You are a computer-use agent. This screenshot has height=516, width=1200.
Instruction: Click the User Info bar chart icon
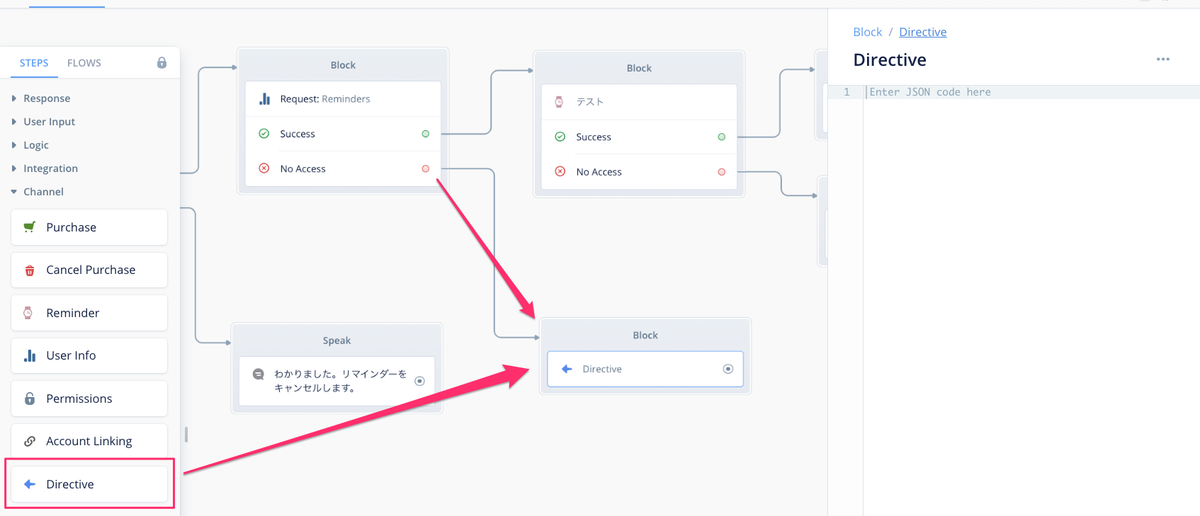(29, 356)
